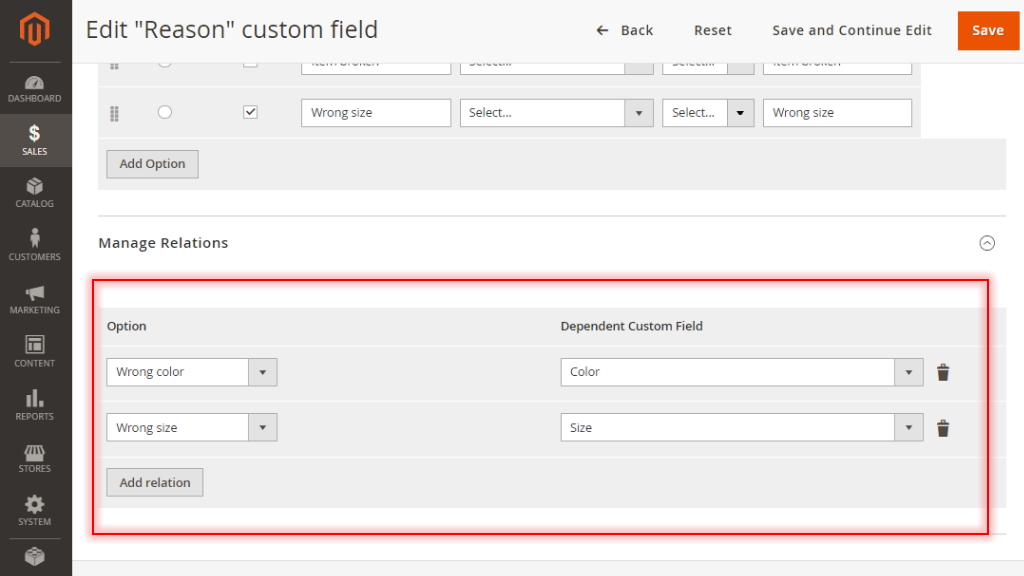Click the Option column header

127,326
